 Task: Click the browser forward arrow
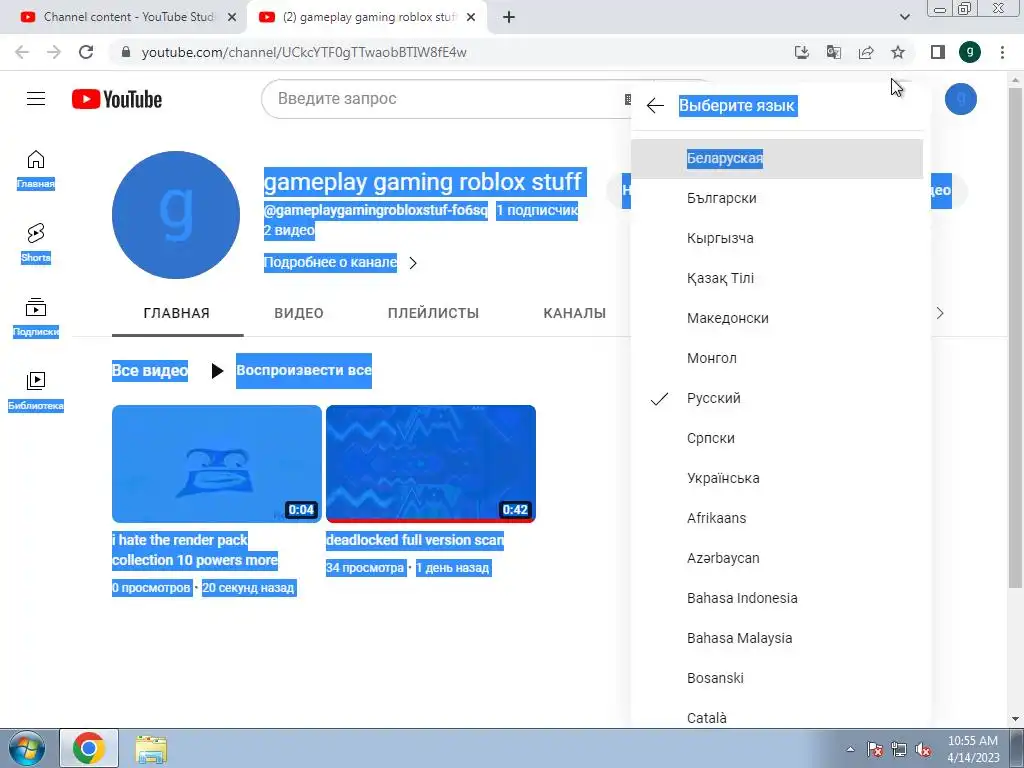(x=54, y=52)
